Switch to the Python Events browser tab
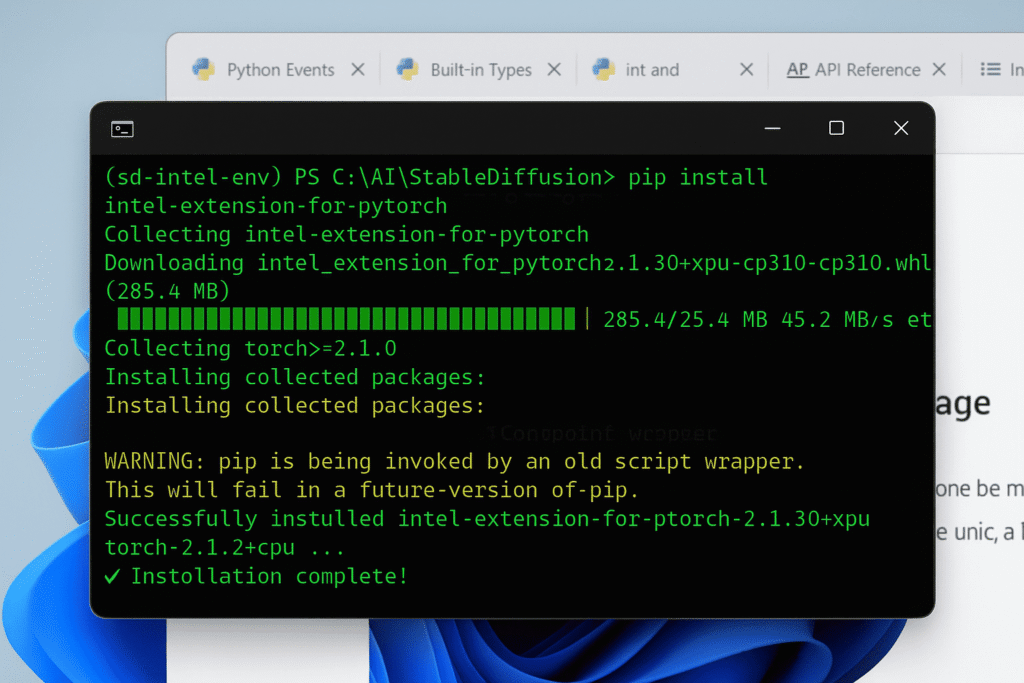Image resolution: width=1024 pixels, height=683 pixels. tap(280, 70)
